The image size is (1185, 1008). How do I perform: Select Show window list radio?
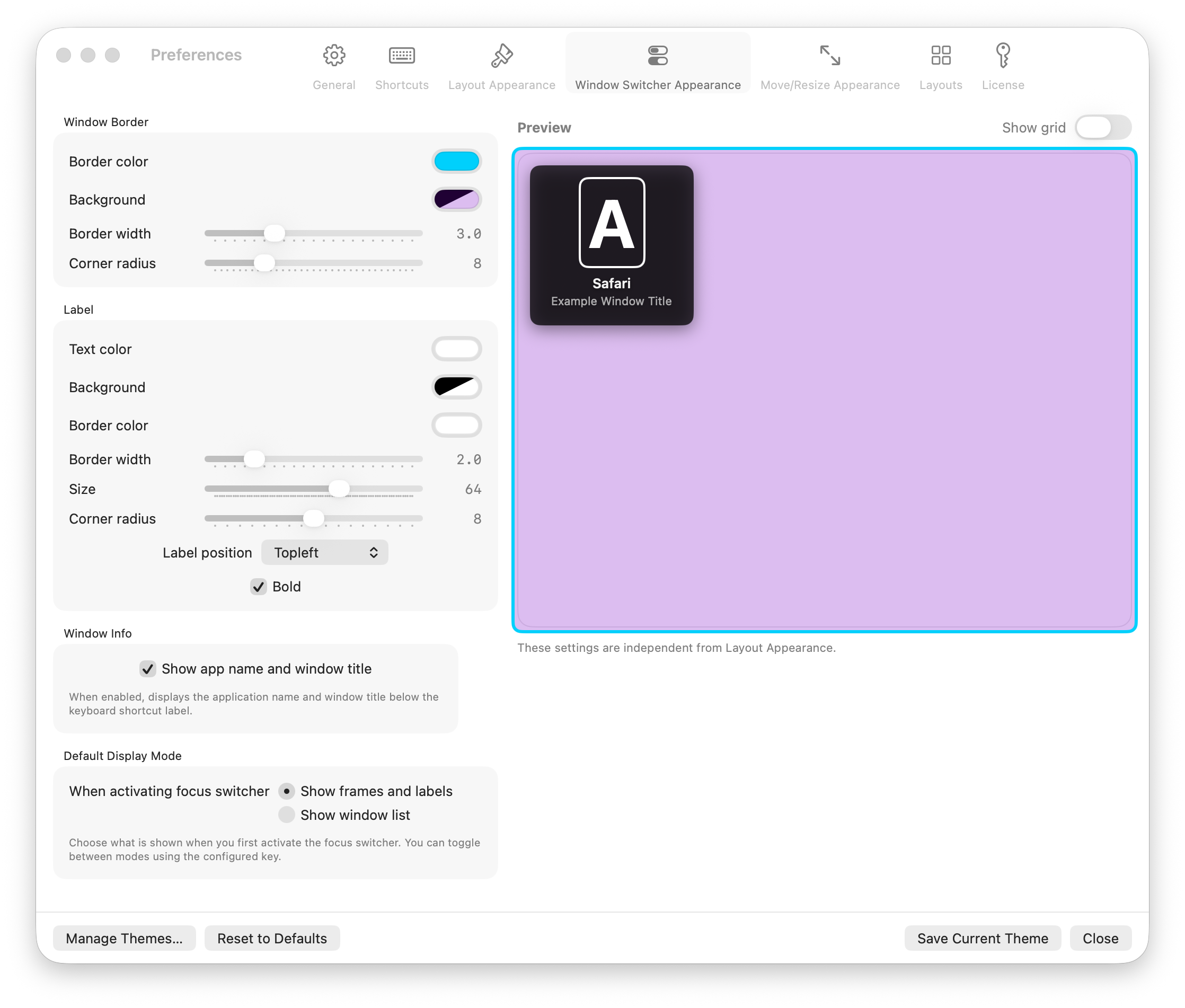tap(286, 815)
